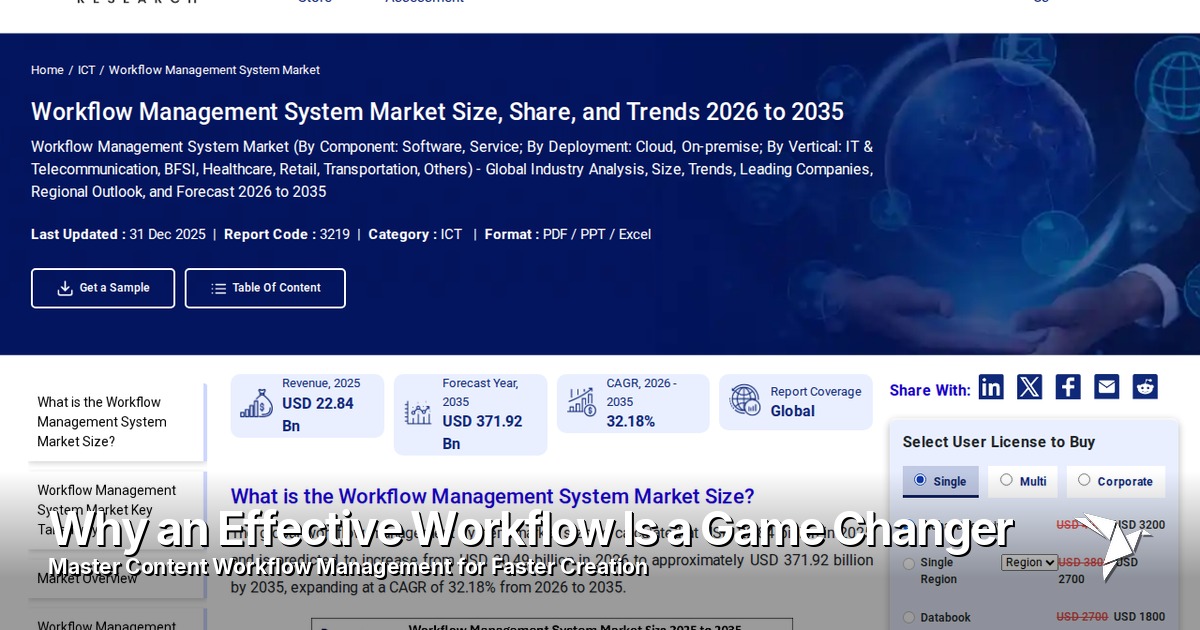The image size is (1200, 630).
Task: Click the 'What is the Workflow Management System Market Size?' heading
Action: [x=493, y=496]
